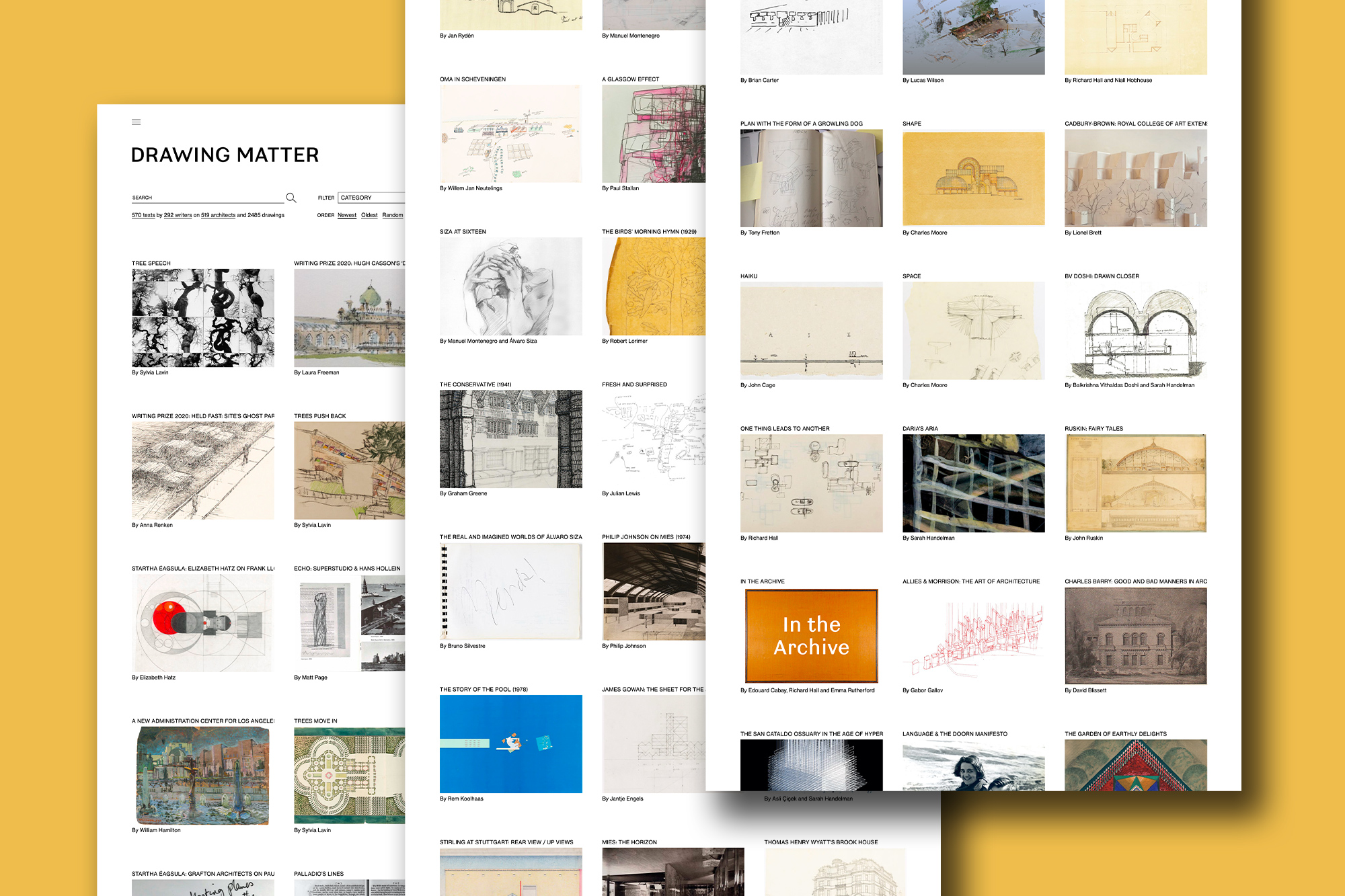The image size is (1345, 896).
Task: Open the Trees Push Back thumbnail
Action: (x=350, y=471)
